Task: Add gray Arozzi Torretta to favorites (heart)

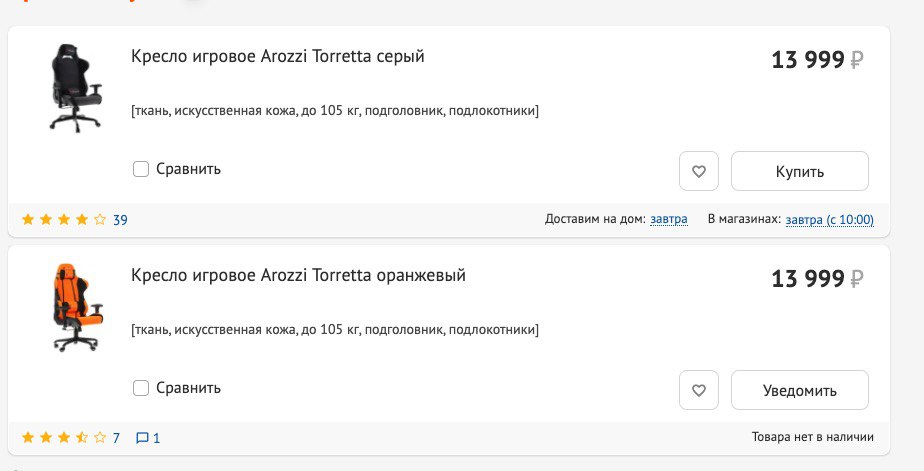Action: point(699,171)
